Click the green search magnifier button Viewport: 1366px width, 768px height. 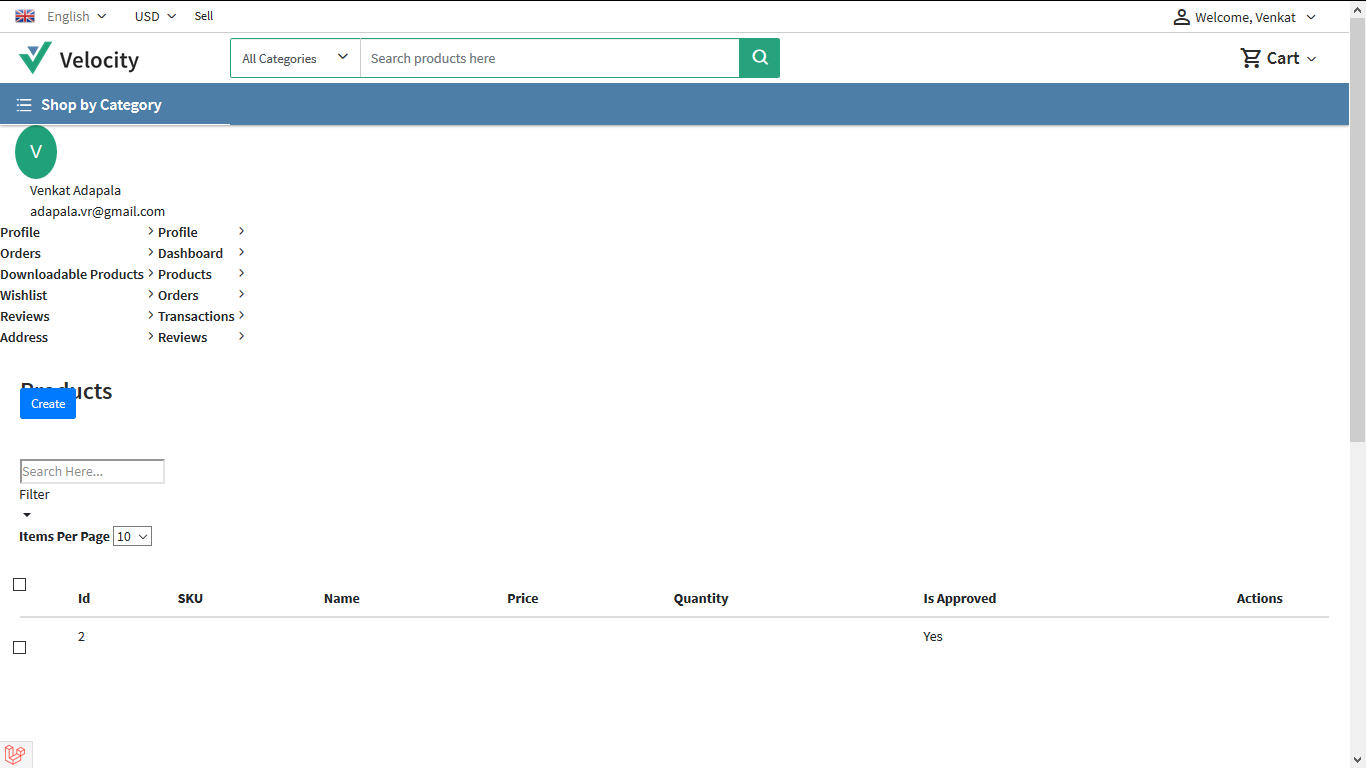759,58
